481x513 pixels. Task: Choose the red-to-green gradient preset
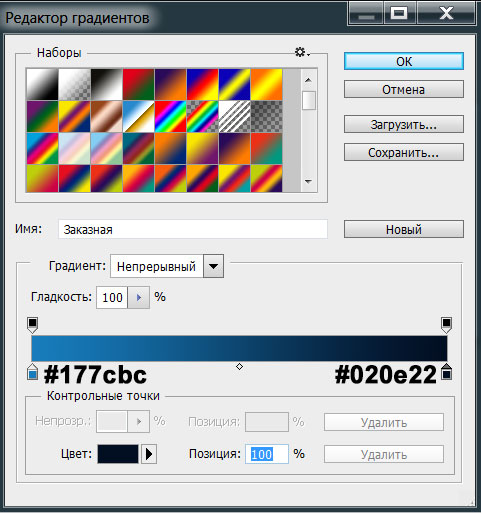pos(138,85)
